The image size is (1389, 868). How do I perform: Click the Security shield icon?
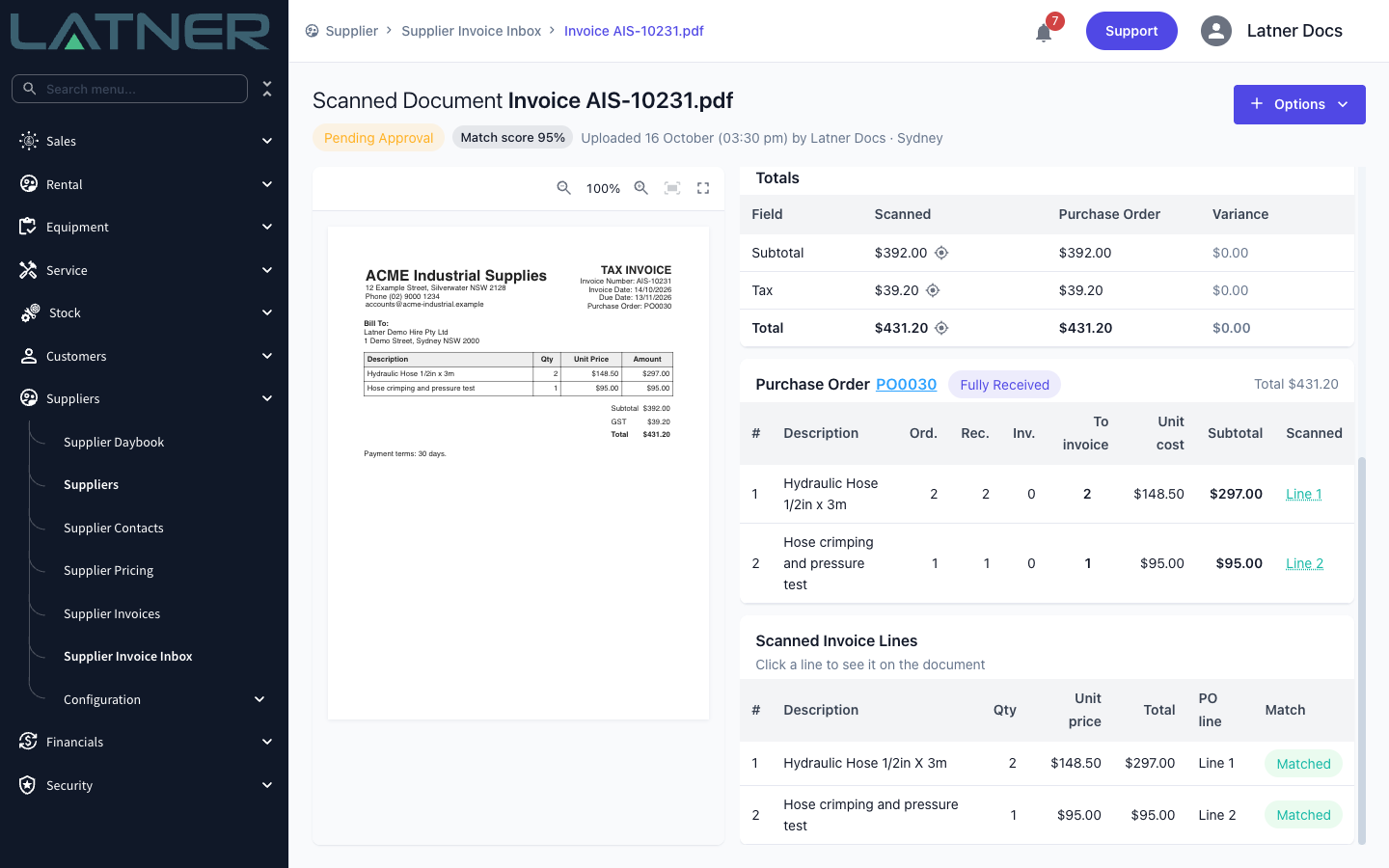tap(29, 785)
